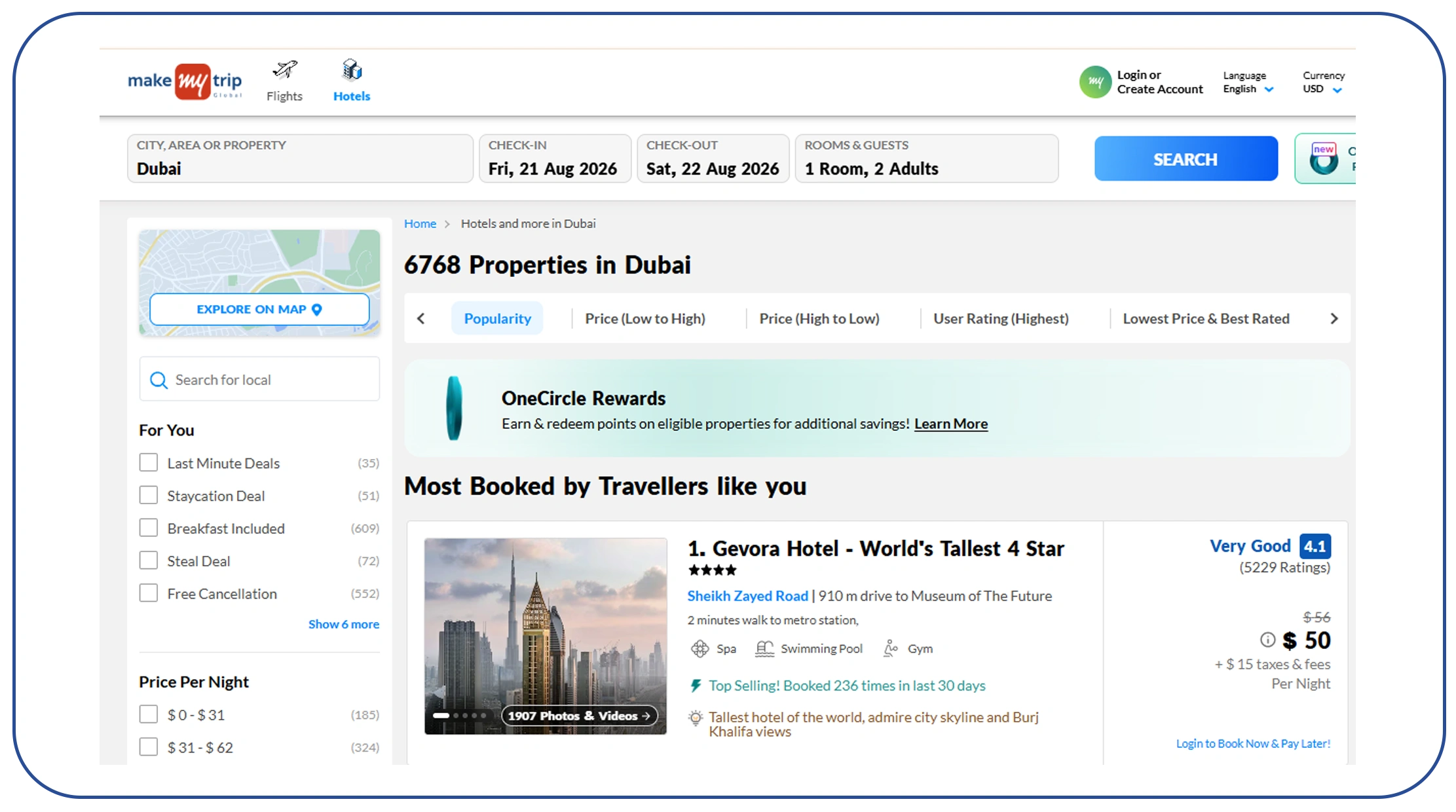
Task: Open the Flights airplane icon
Action: click(x=285, y=69)
